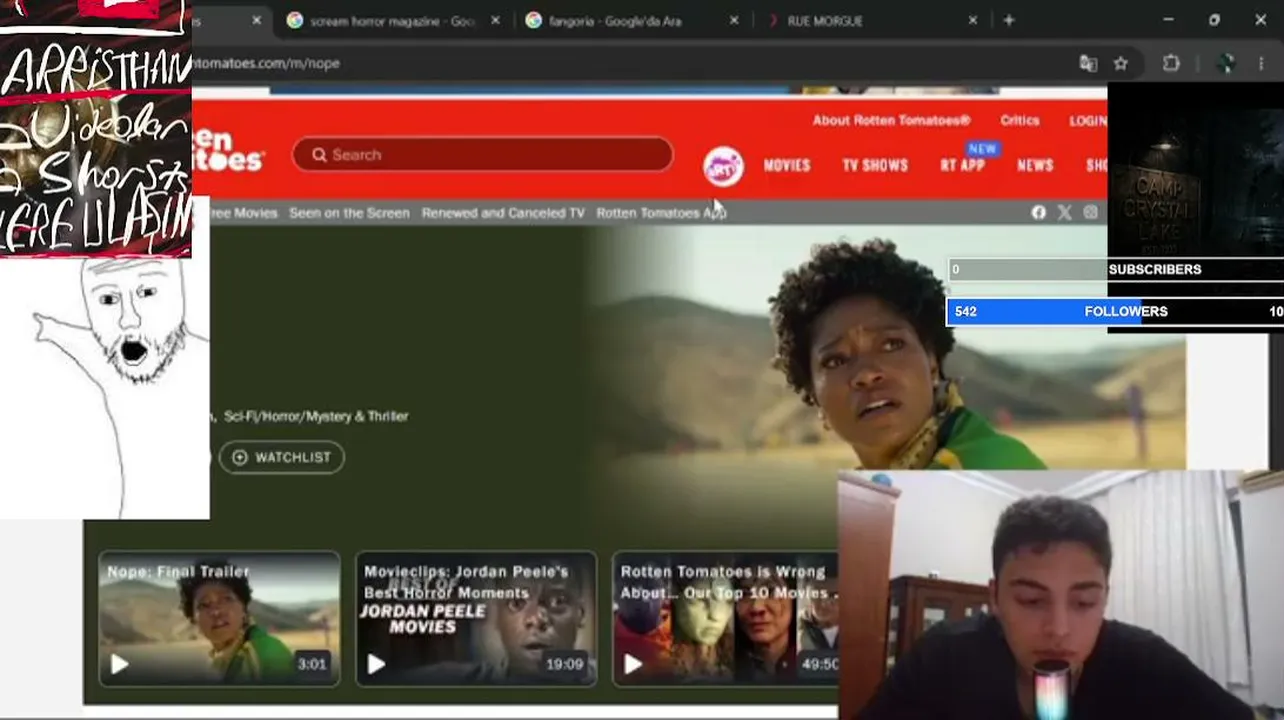Click the magnifier icon in Search box
Image resolution: width=1284 pixels, height=720 pixels.
pyautogui.click(x=319, y=155)
